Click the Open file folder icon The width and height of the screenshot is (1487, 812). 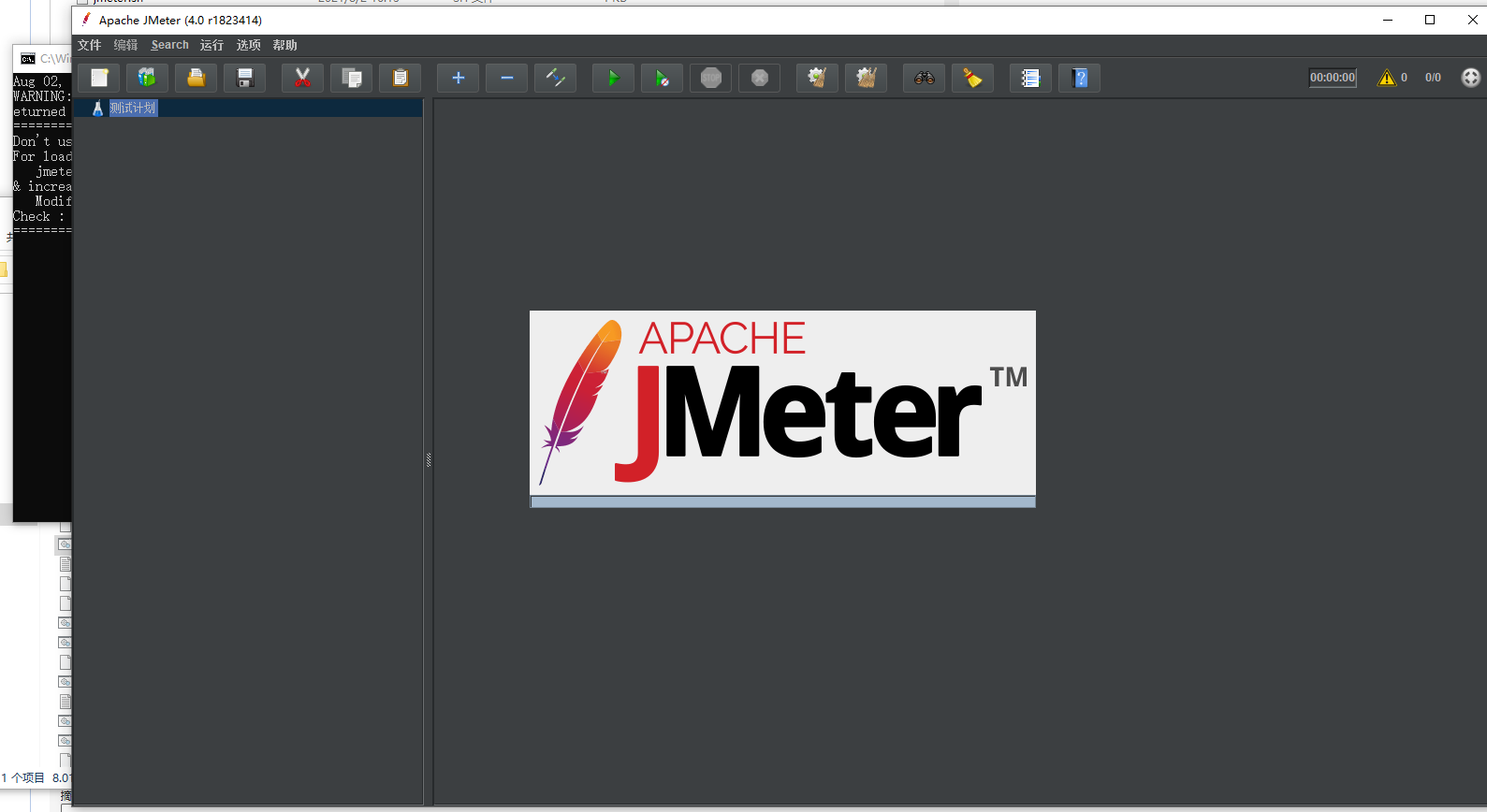[196, 78]
